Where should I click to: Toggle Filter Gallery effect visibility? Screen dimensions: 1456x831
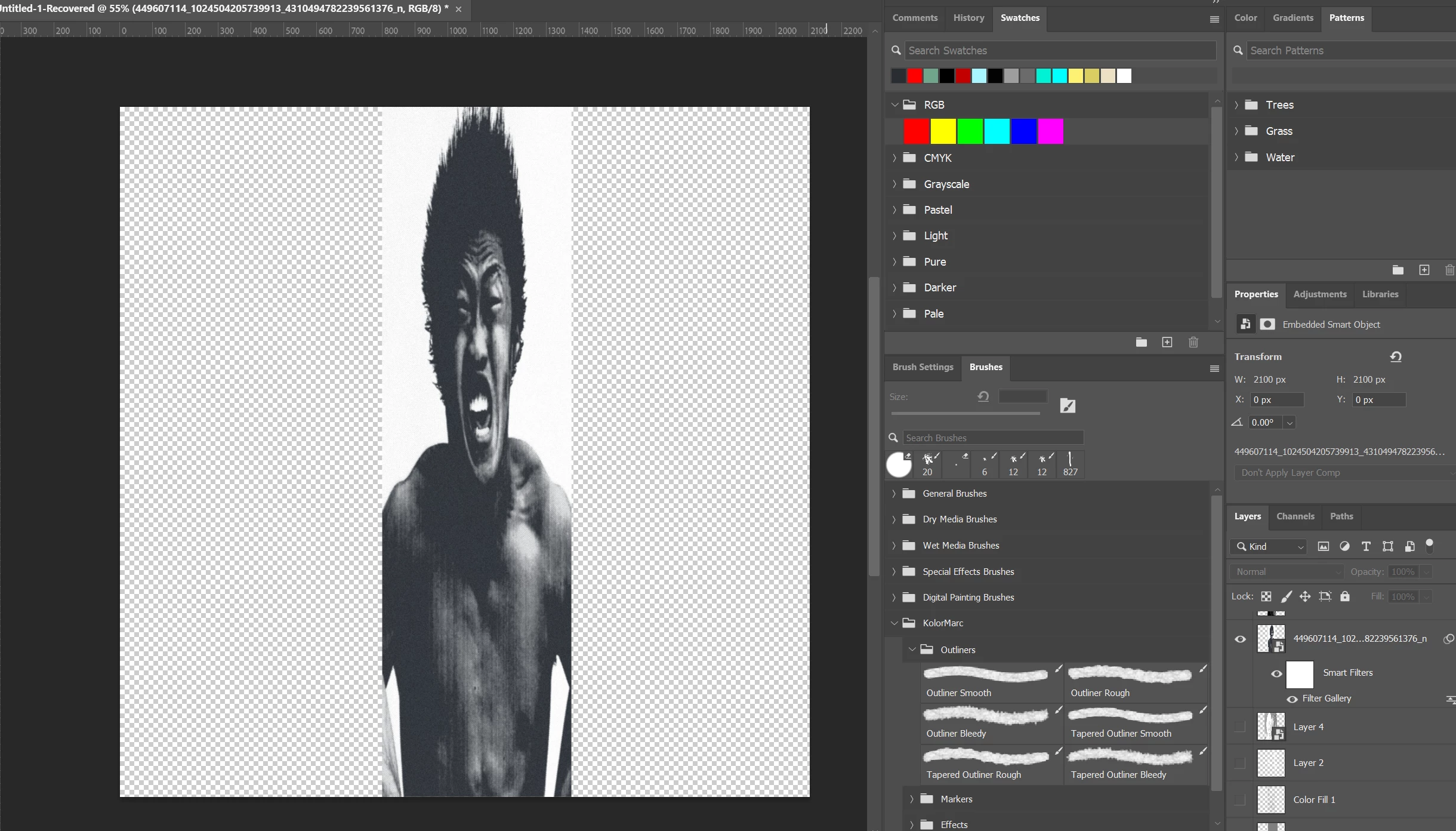point(1292,698)
